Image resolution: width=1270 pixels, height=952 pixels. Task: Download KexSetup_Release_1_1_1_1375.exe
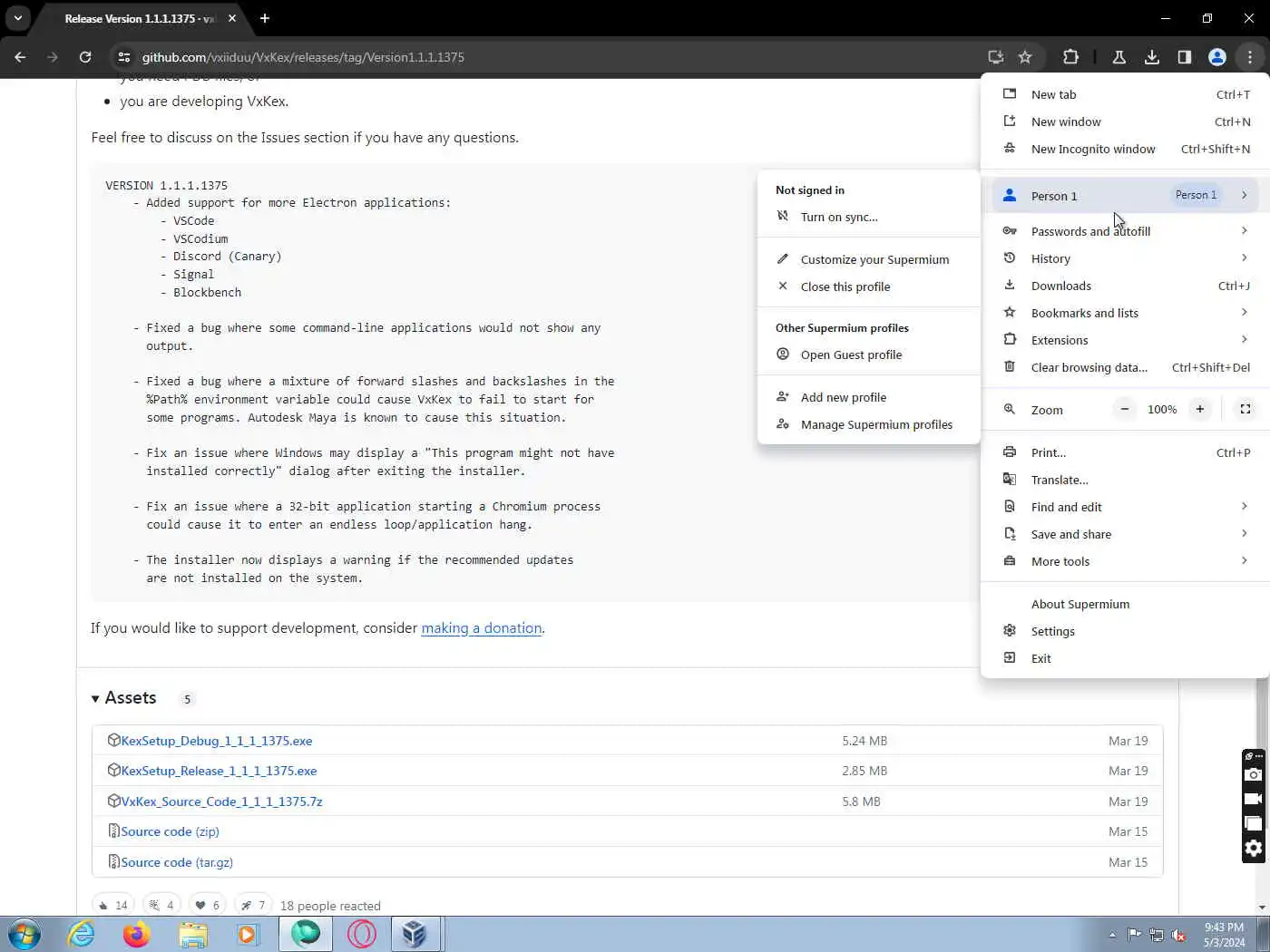click(219, 771)
